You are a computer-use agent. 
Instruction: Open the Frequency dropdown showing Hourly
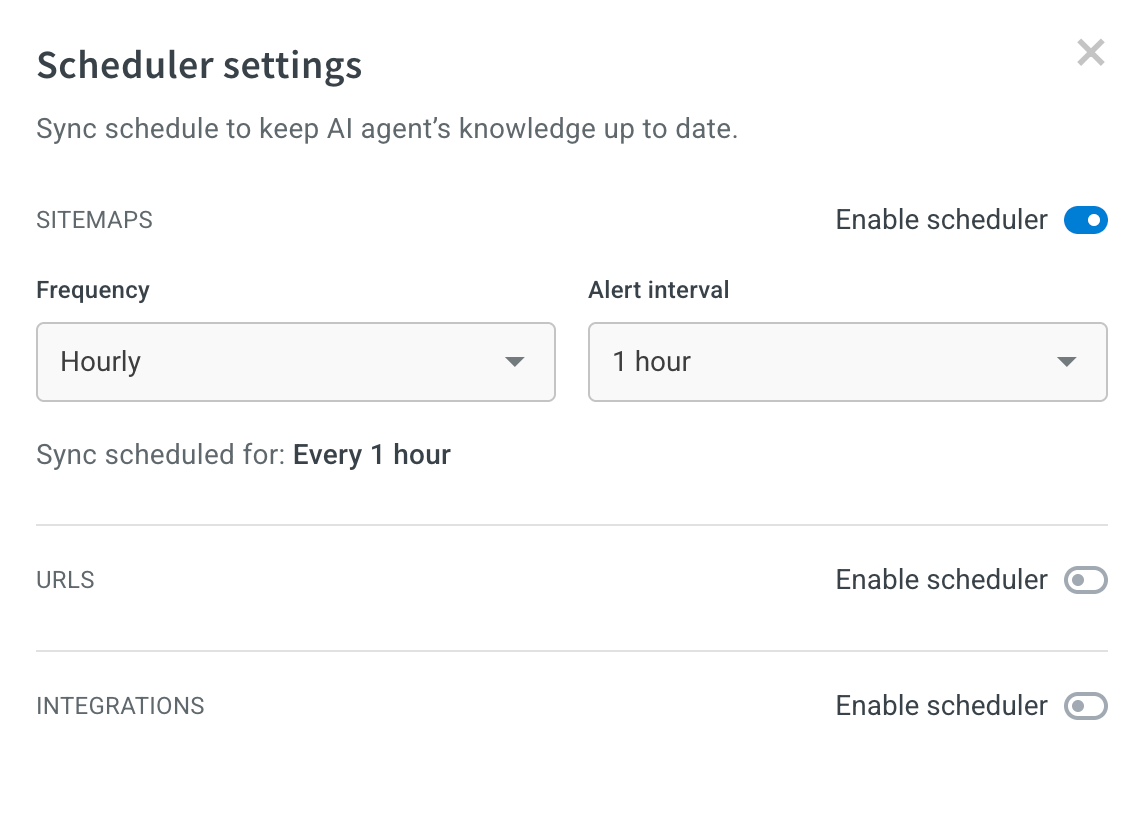coord(295,362)
